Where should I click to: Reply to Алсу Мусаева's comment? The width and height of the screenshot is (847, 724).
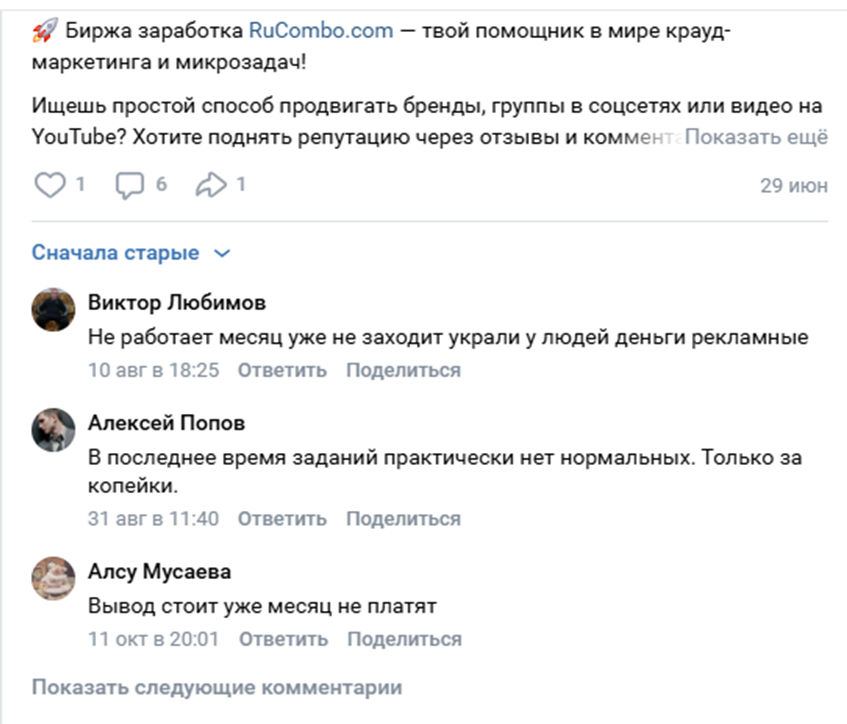283,639
